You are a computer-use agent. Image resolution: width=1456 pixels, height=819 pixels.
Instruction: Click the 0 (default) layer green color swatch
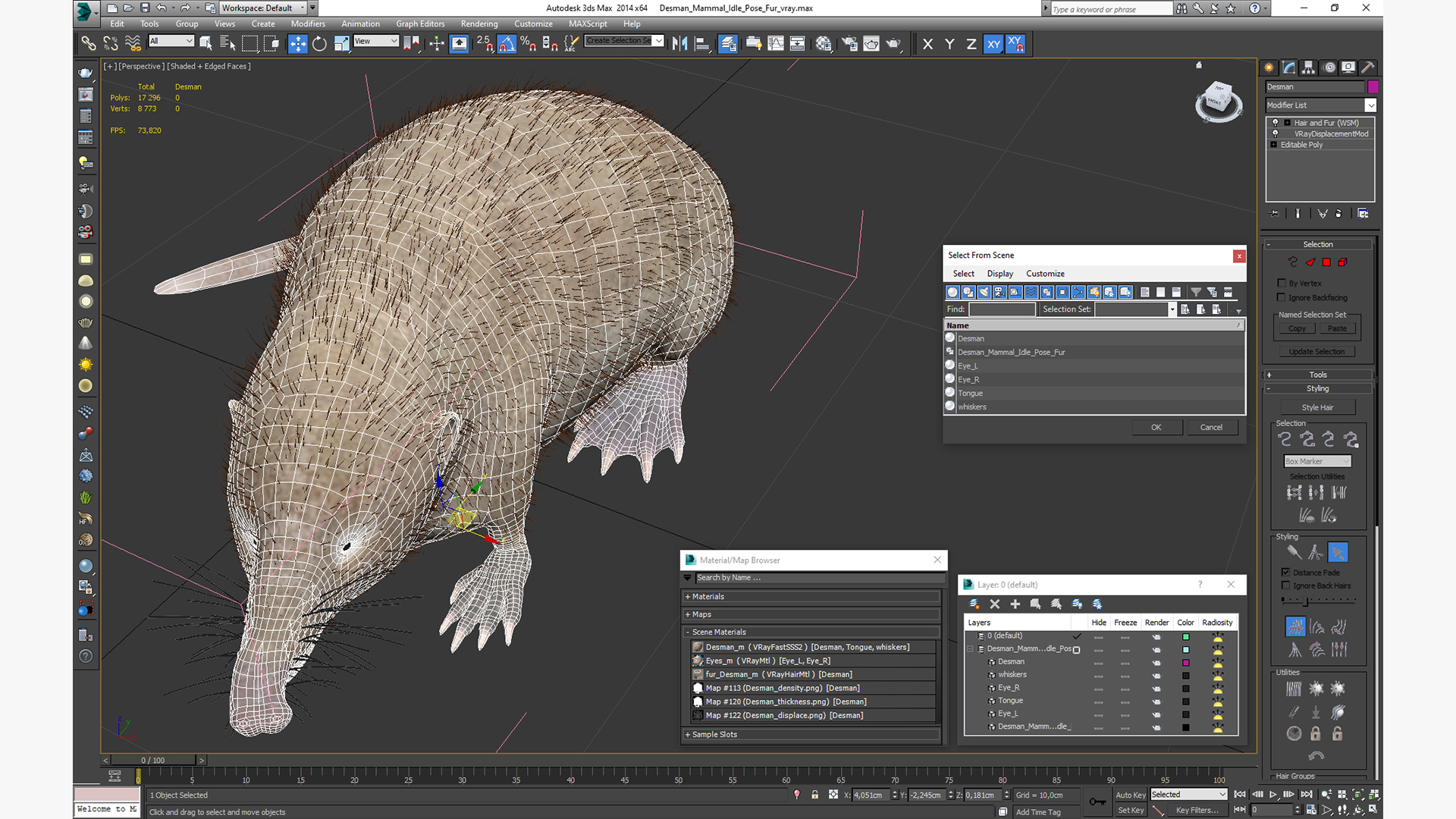(x=1185, y=637)
